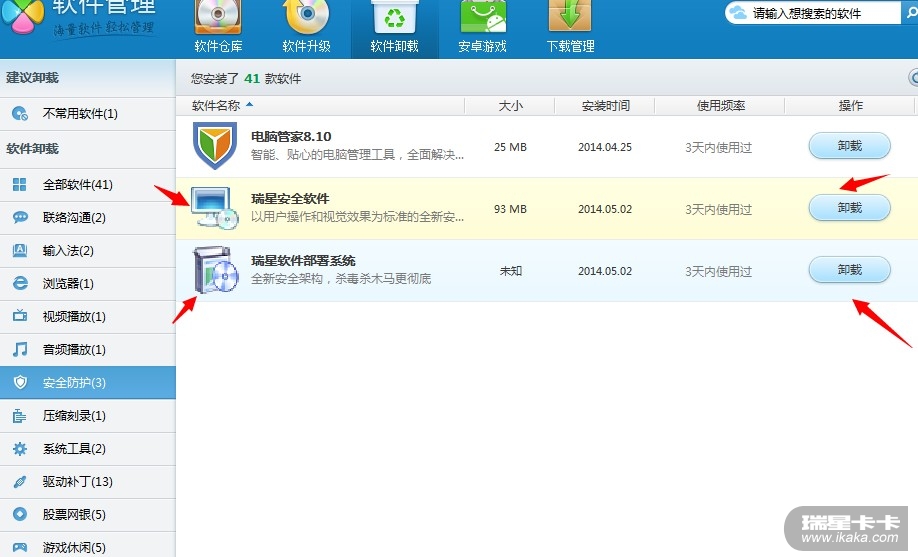This screenshot has height=557, width=918.
Task: Select 输入法(2) category
Action: click(x=88, y=251)
